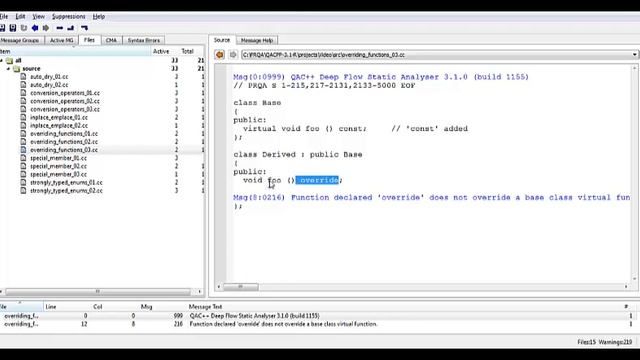Open inplace_emplace_01.cc file

click(59, 118)
